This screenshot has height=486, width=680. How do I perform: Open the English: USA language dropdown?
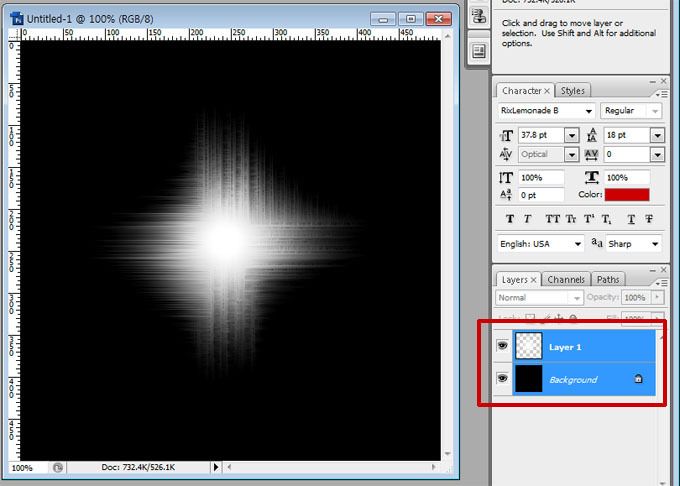(578, 244)
